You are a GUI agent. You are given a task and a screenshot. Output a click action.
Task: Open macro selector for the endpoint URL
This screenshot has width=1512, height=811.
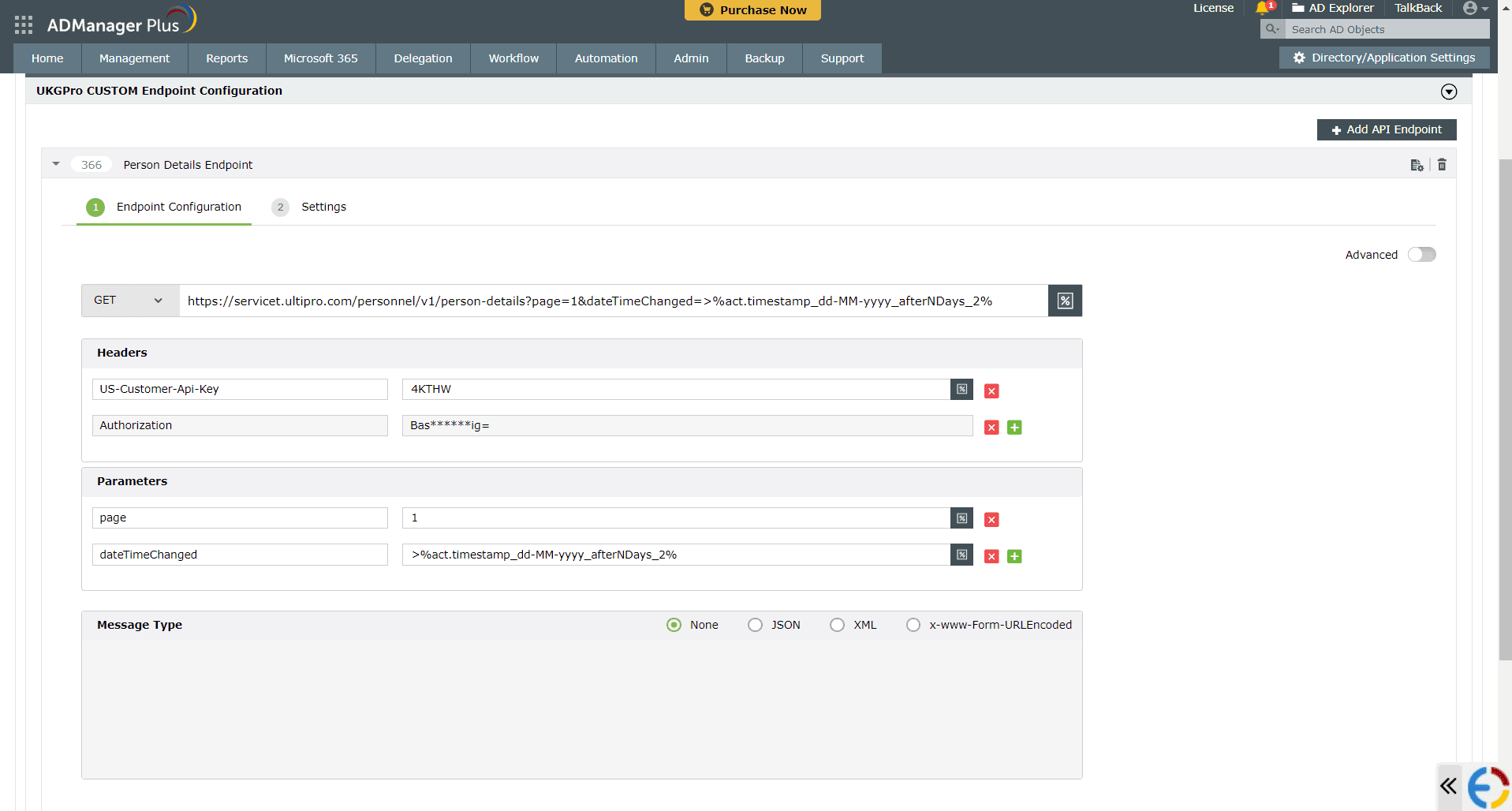click(1064, 301)
